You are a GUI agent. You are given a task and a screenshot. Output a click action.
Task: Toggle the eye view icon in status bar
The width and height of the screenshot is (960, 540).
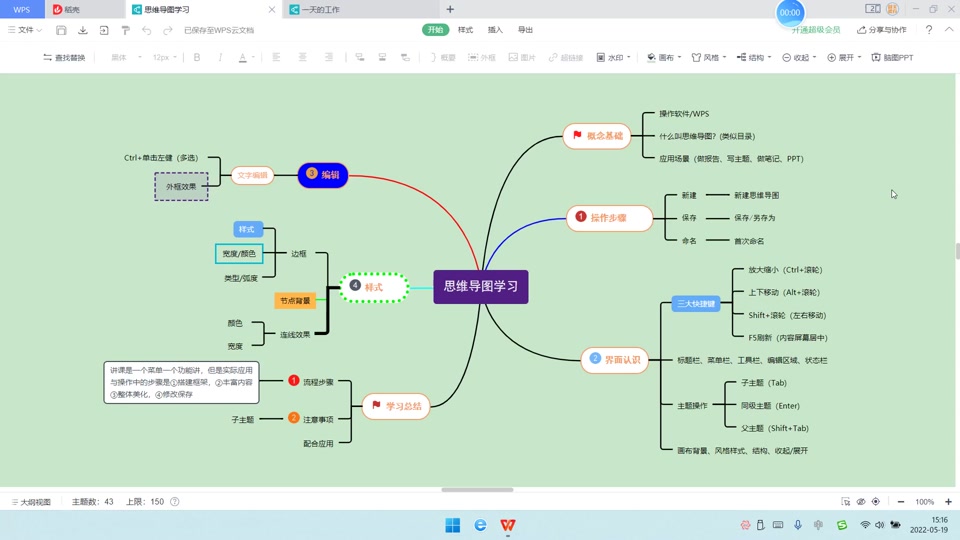(x=861, y=501)
